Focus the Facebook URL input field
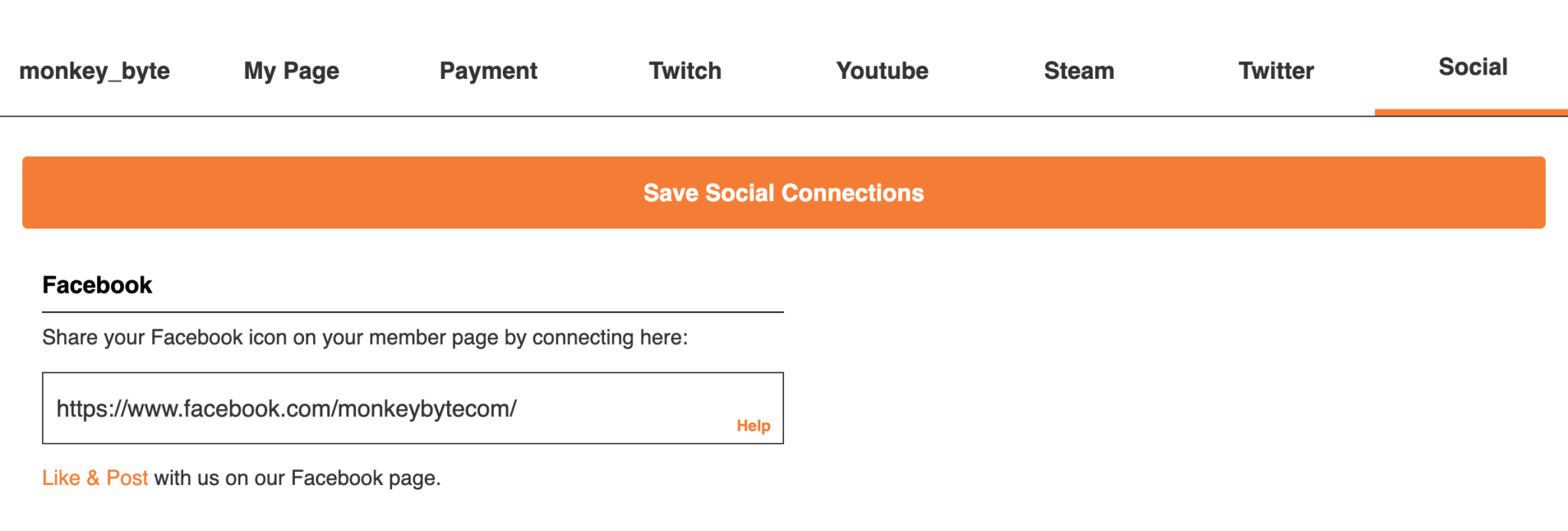Image resolution: width=1568 pixels, height=531 pixels. point(413,408)
